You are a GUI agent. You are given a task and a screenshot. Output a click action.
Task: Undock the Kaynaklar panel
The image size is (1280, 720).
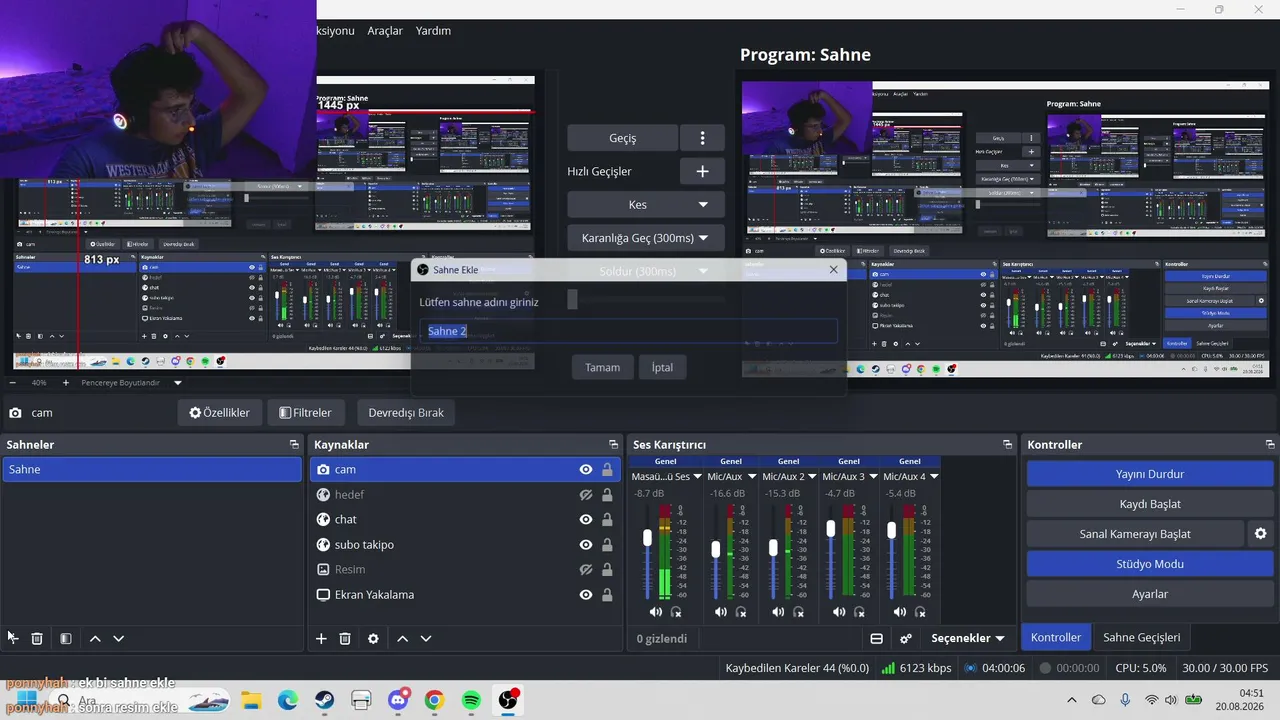614,444
